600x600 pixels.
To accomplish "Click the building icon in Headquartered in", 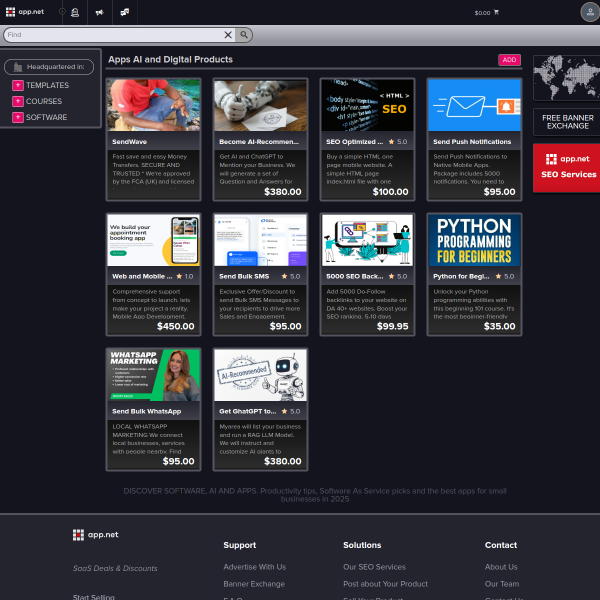I will click(x=18, y=67).
